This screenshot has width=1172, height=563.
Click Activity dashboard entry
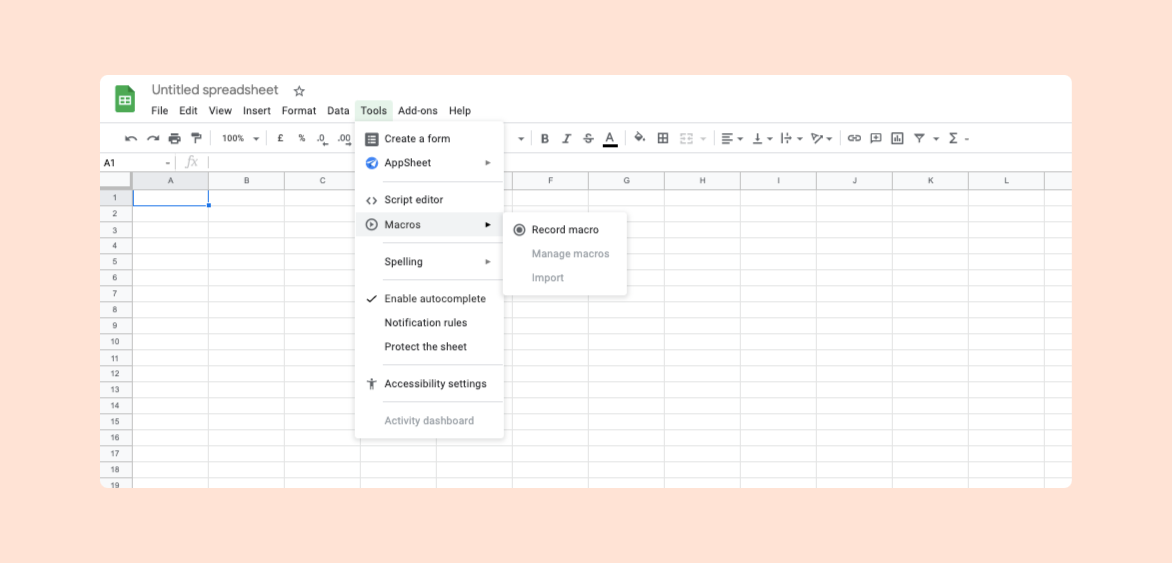click(429, 421)
